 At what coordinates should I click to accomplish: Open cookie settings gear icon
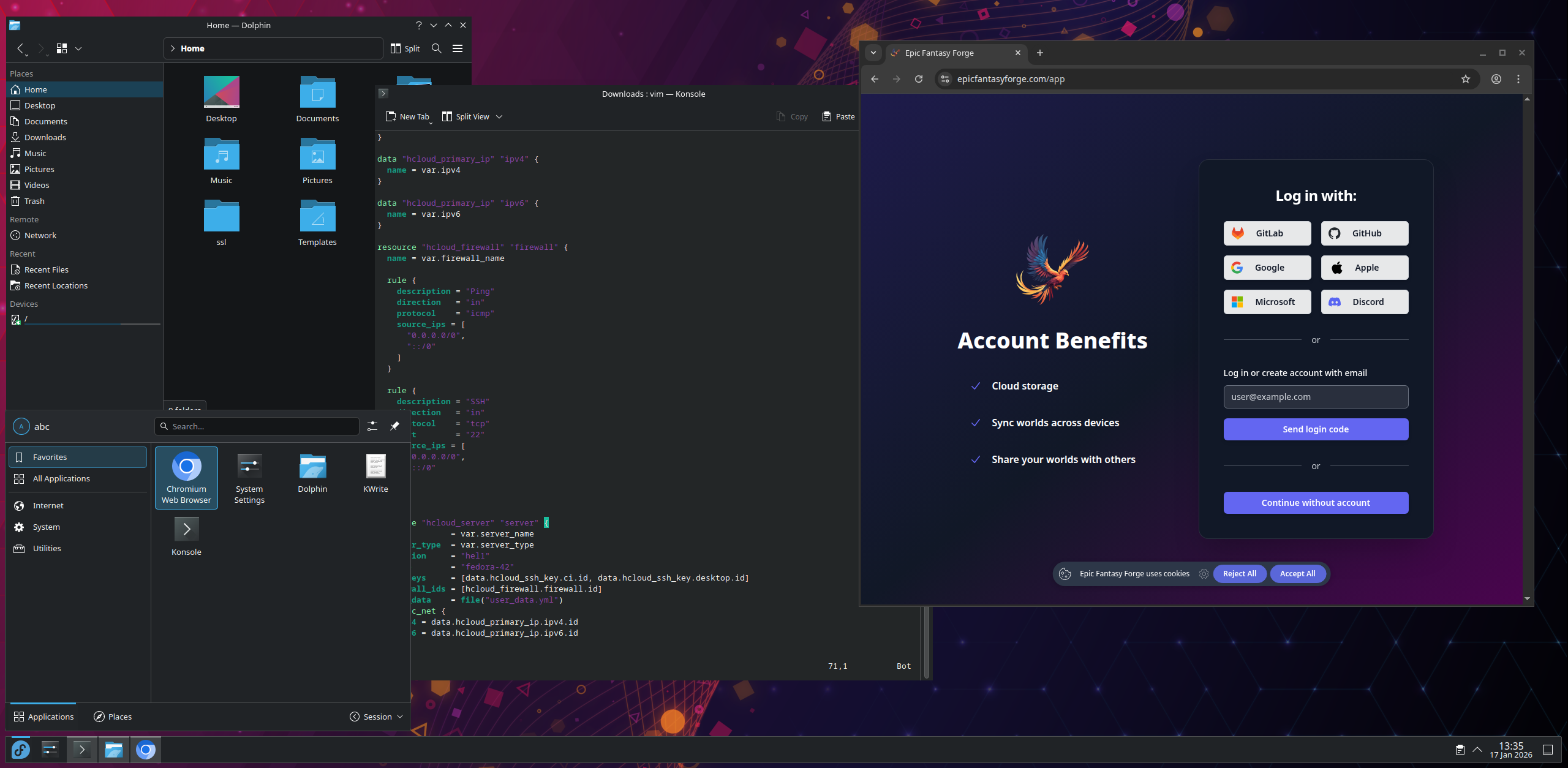[x=1204, y=574]
